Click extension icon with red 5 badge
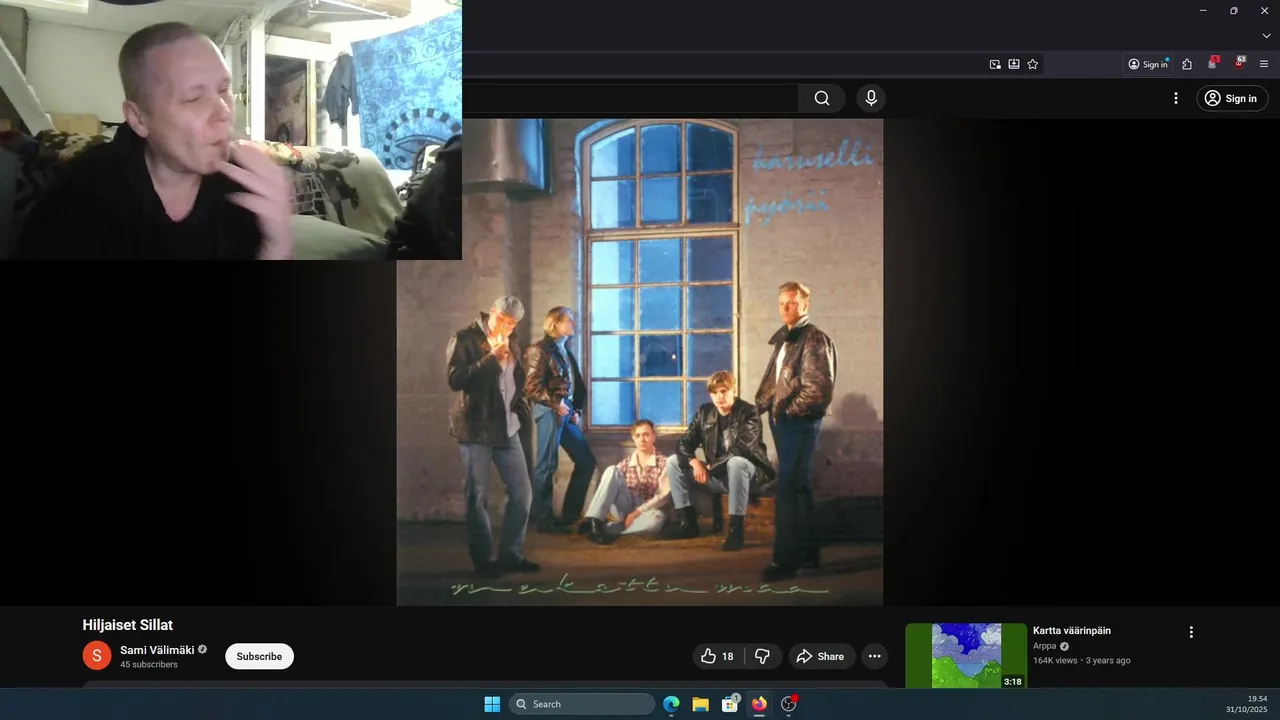The width and height of the screenshot is (1280, 720). pos(1213,64)
